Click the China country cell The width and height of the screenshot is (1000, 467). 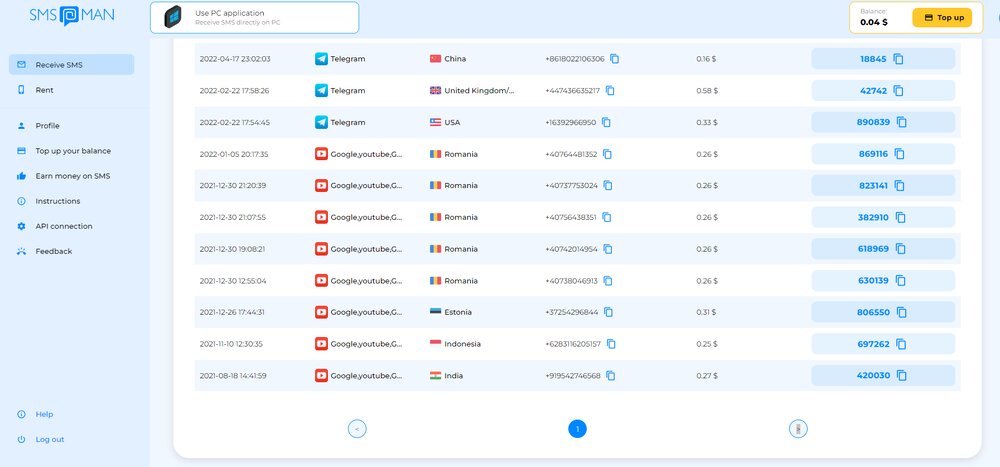point(448,59)
